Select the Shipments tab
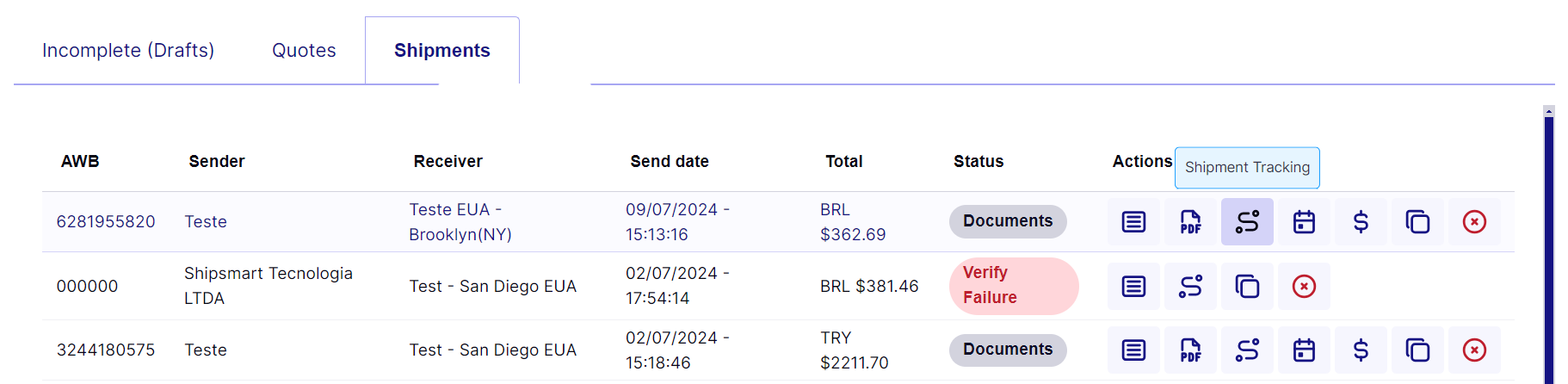1568x384 pixels. (x=442, y=51)
